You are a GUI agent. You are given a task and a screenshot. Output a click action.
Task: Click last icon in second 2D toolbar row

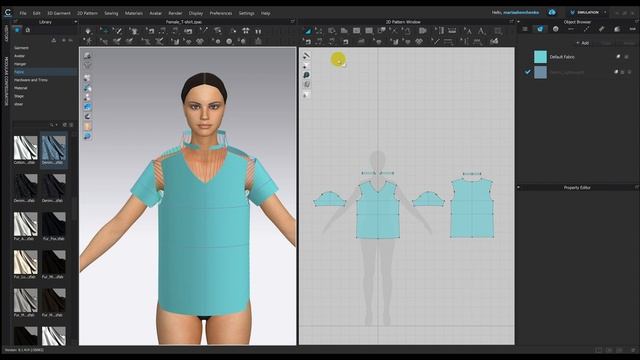(x=494, y=41)
